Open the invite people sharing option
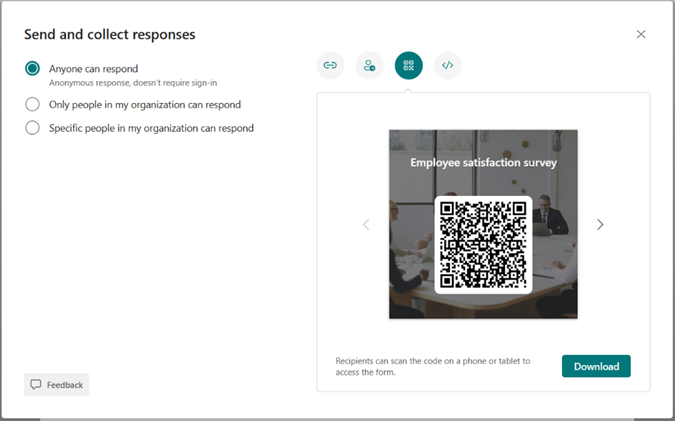 (x=369, y=65)
